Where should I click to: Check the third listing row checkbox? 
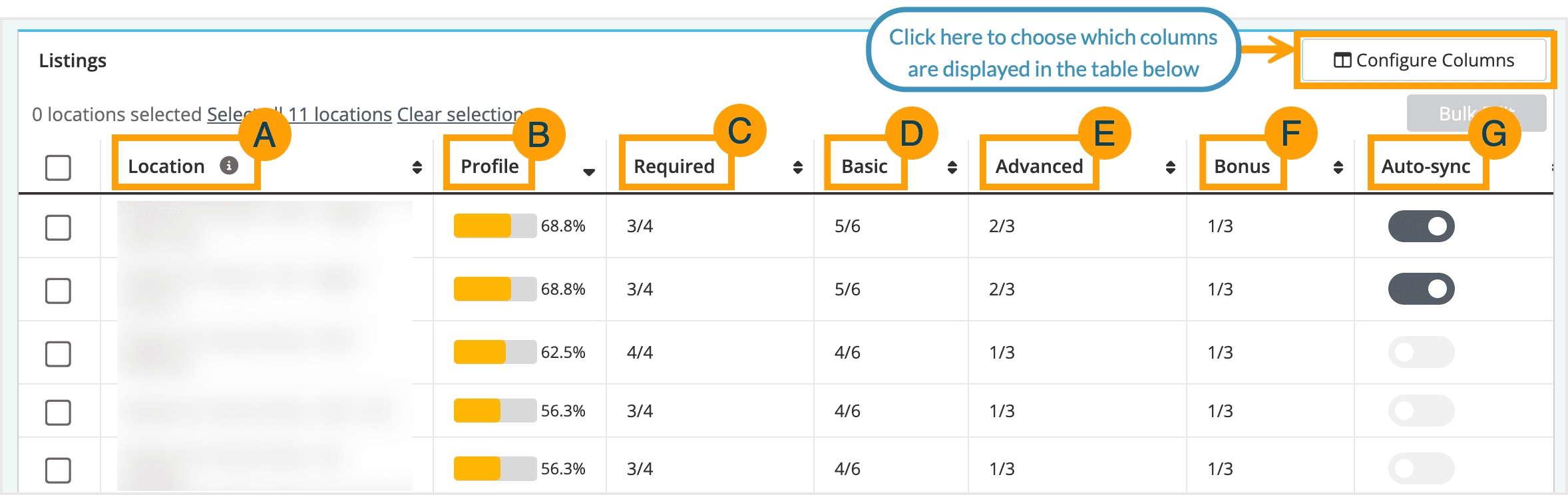(58, 354)
